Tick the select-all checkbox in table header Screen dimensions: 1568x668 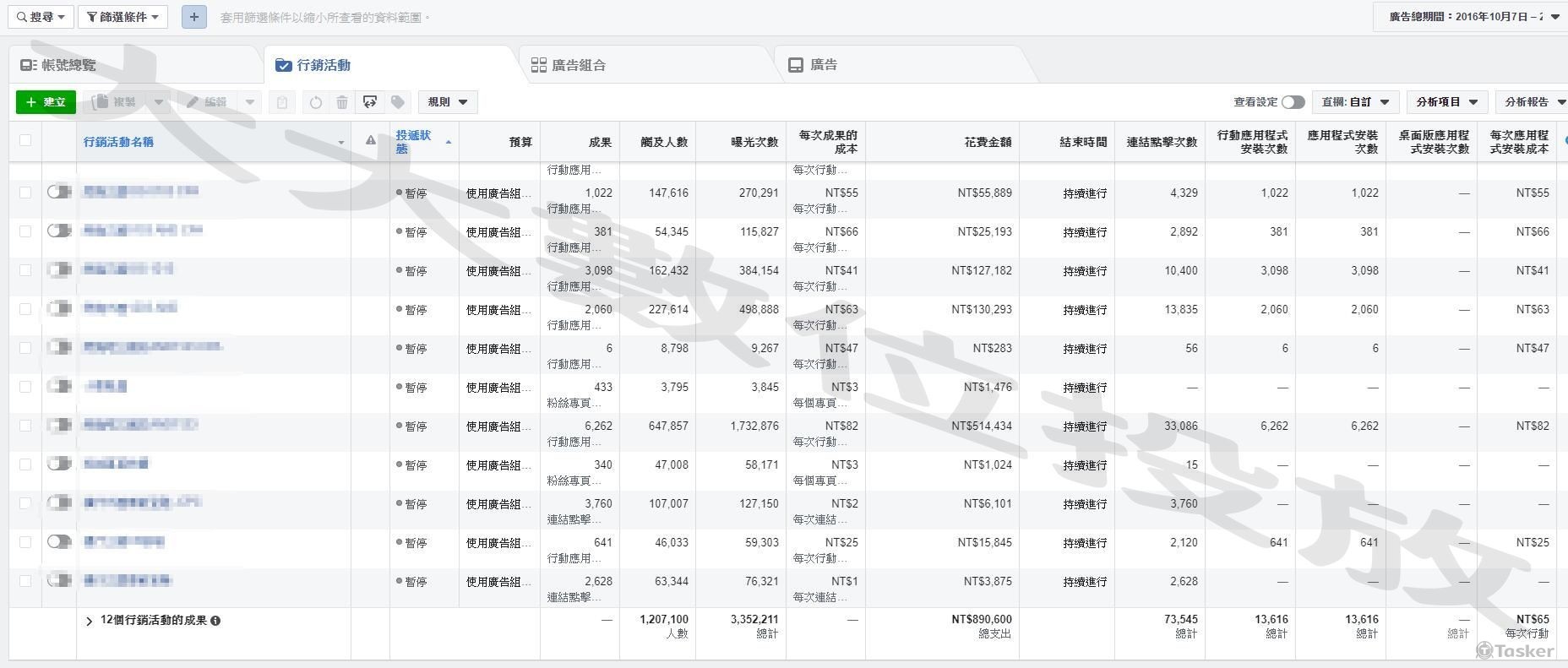click(x=25, y=140)
